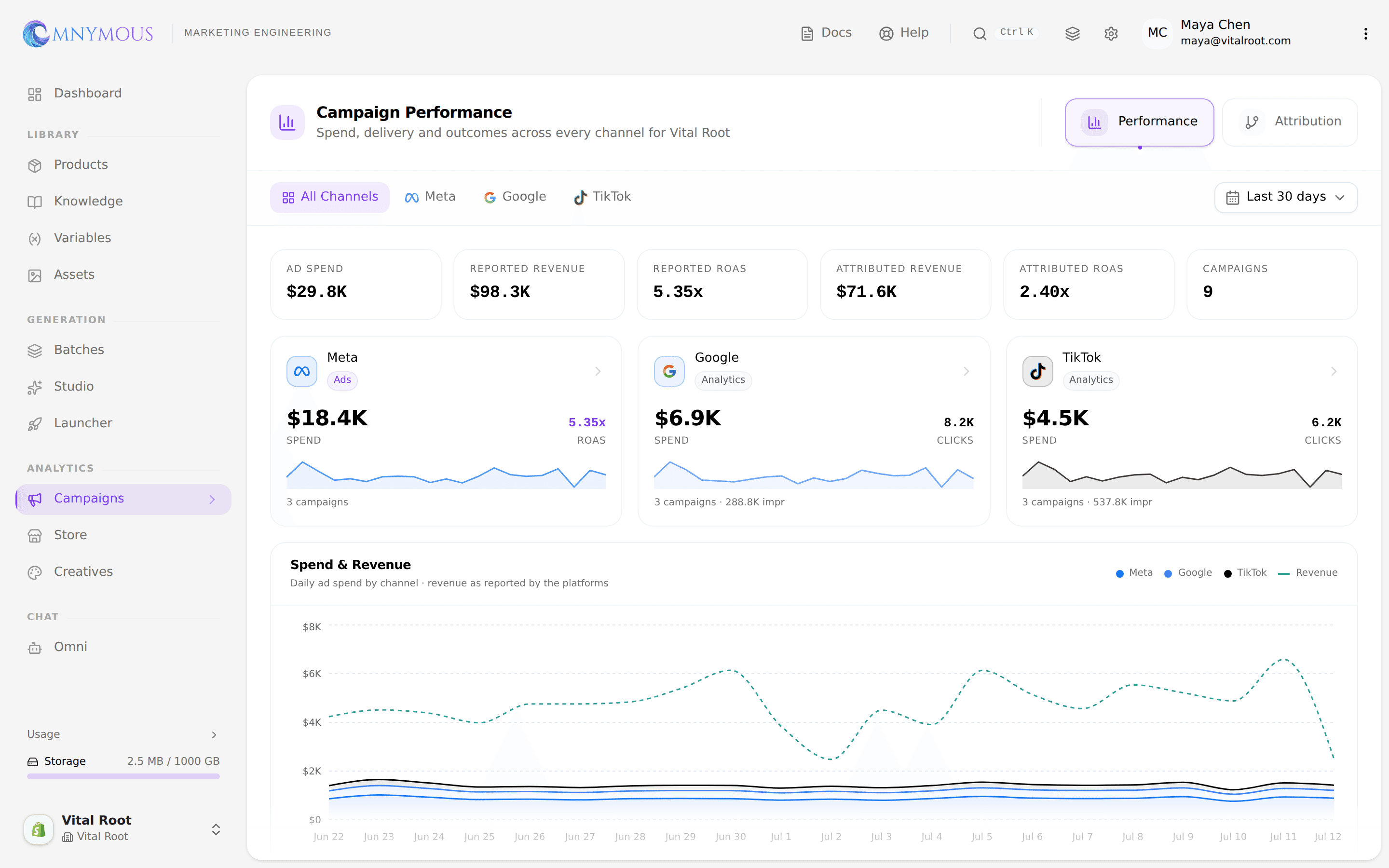Click the Shopify store icon for Vital Root
Screen dimensions: 1389x868
(39, 829)
